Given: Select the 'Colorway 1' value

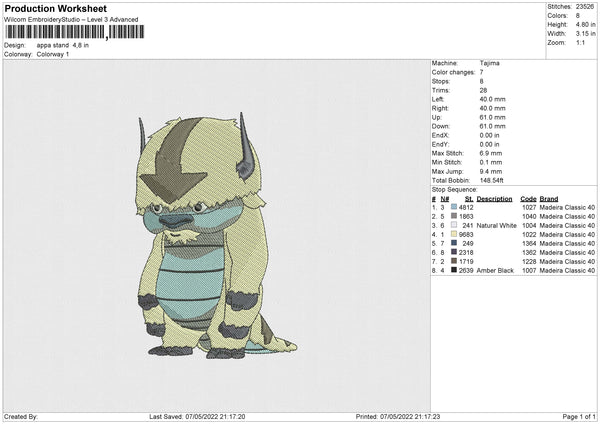Looking at the screenshot, I should tap(53, 54).
